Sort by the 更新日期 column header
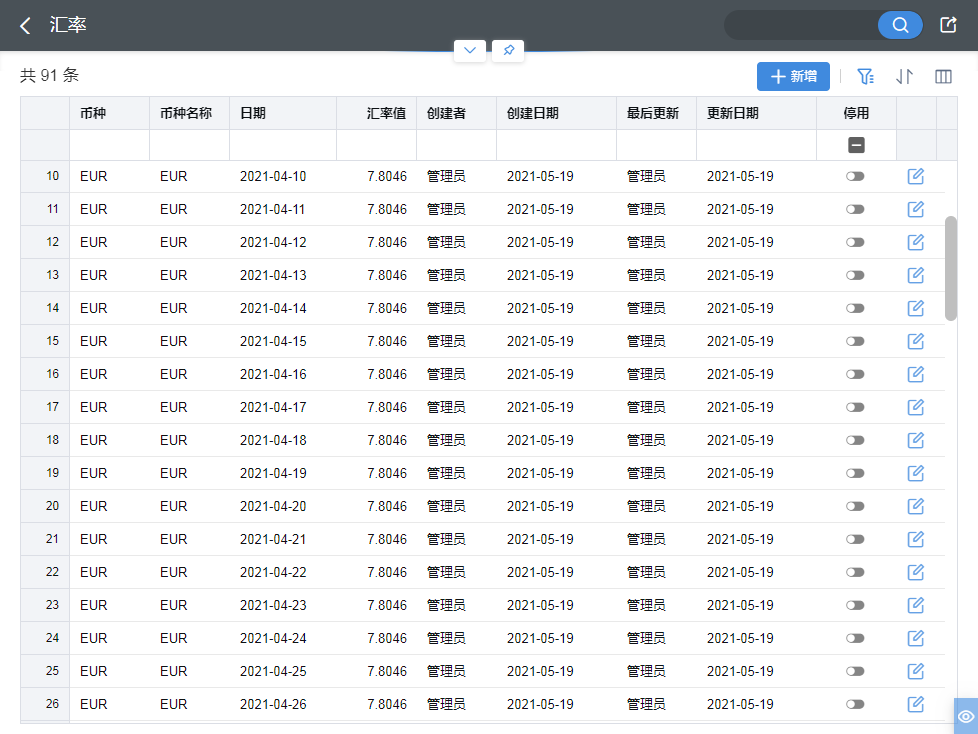The image size is (978, 734). 757,113
